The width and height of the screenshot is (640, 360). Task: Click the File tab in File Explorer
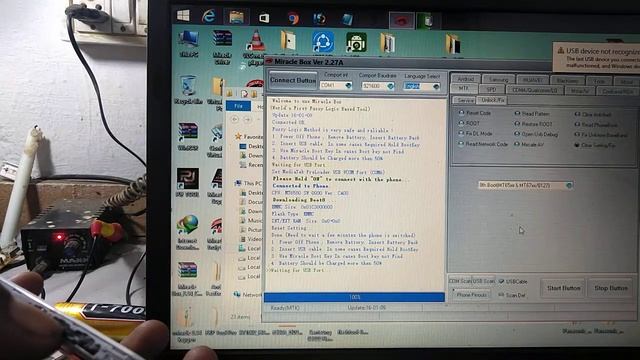pos(239,106)
